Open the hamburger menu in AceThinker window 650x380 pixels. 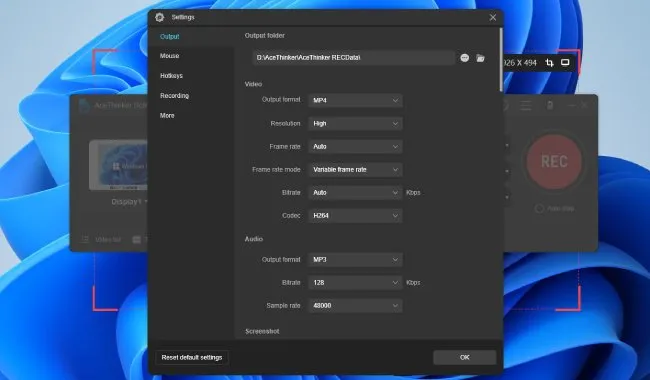pos(526,106)
